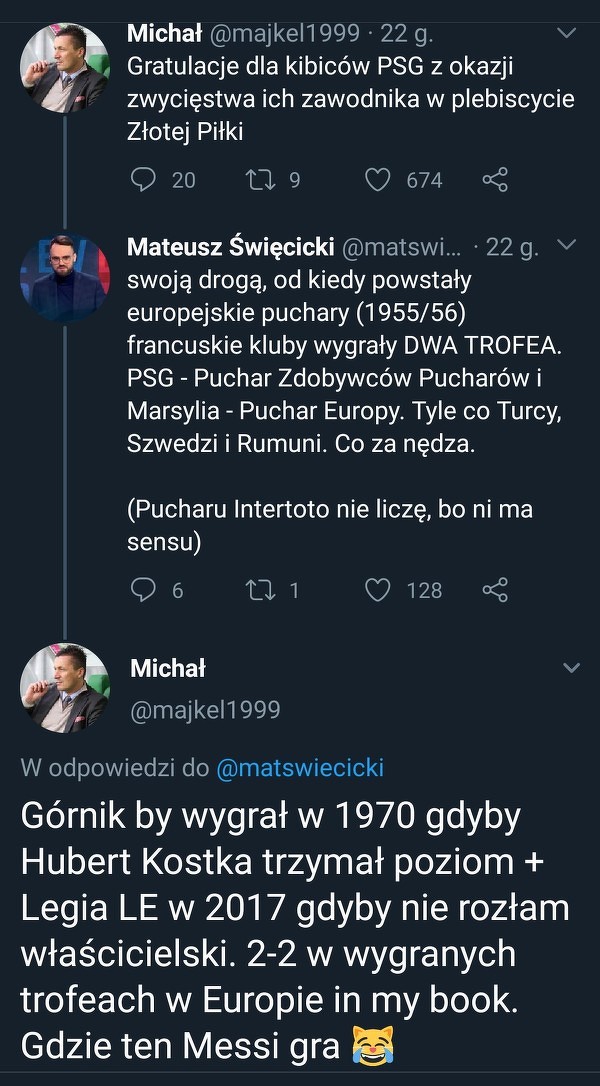
Task: Open the @matswiecicki mention link
Action: [299, 768]
